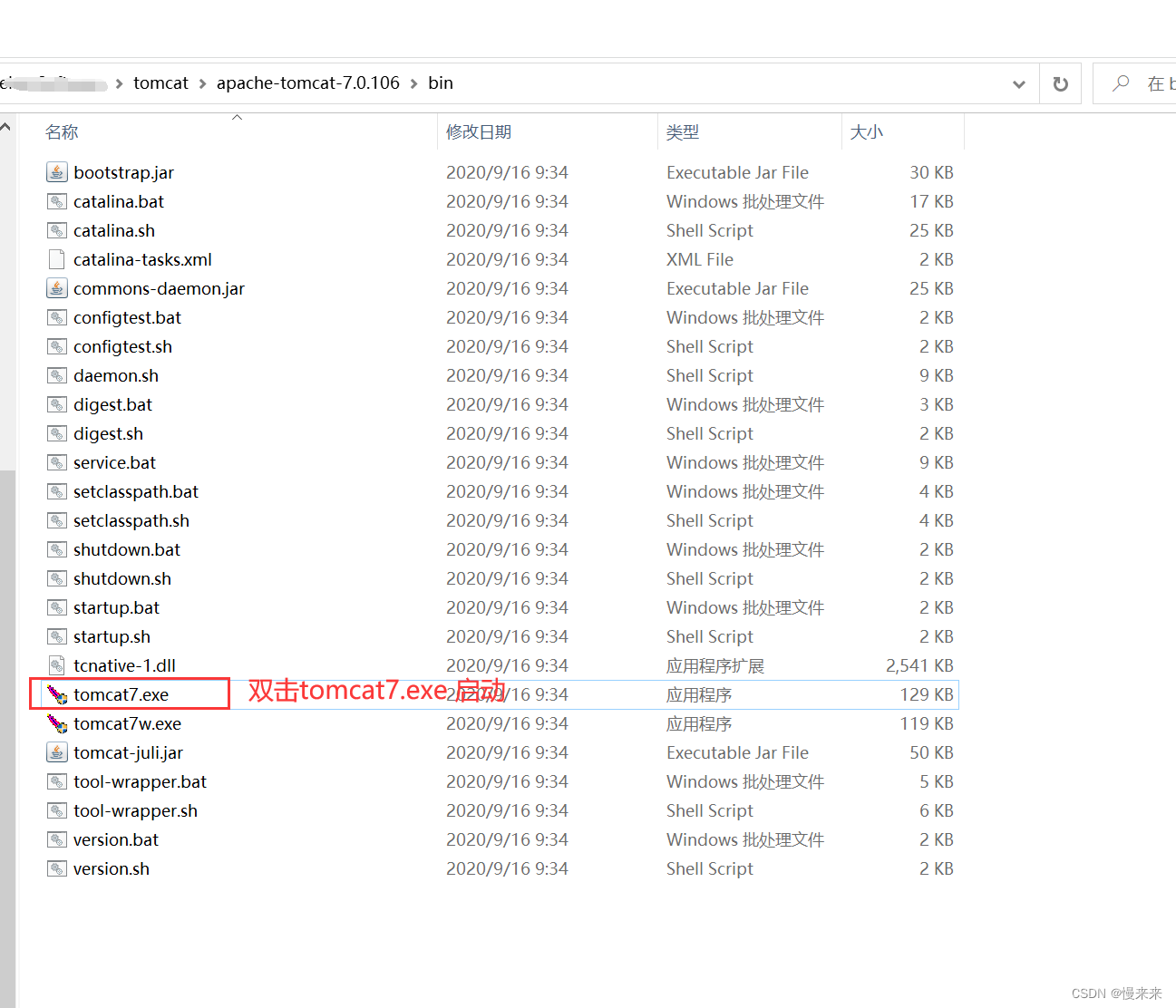The height and width of the screenshot is (1008, 1176).
Task: Click the bin breadcrumb segment
Action: tap(441, 82)
